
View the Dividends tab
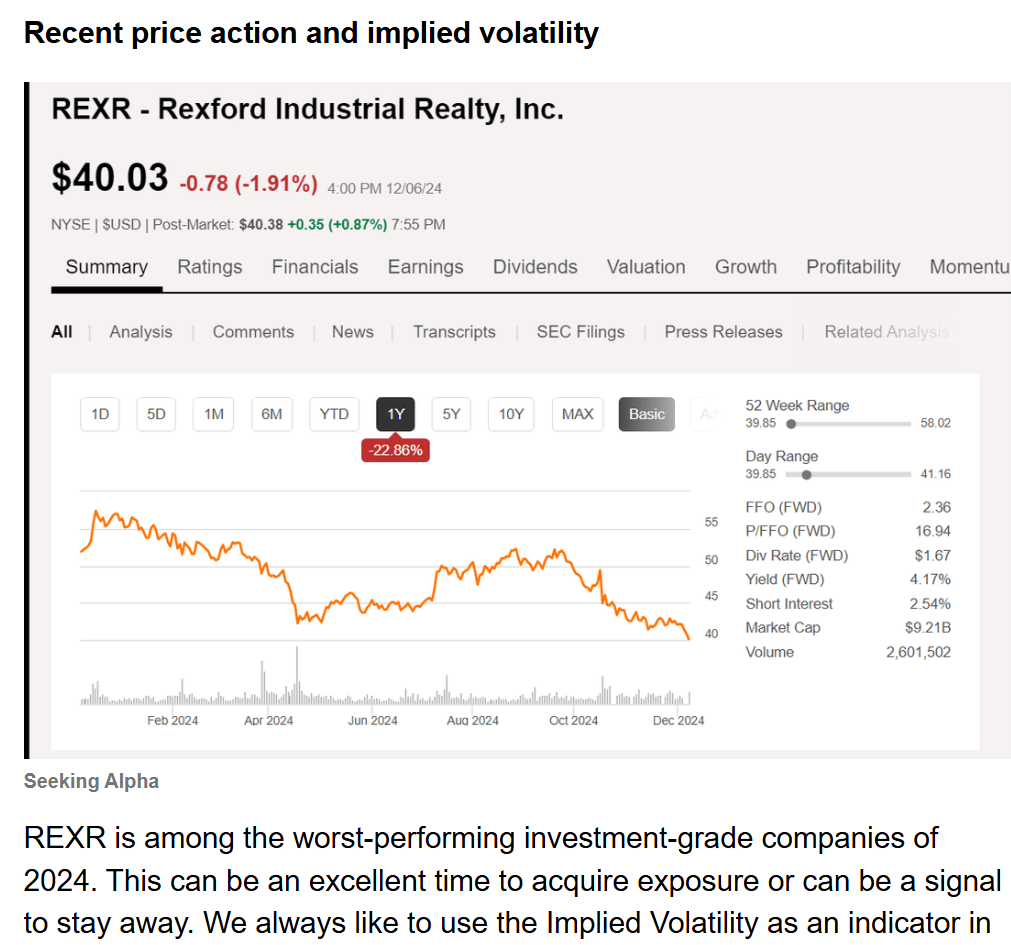click(x=534, y=267)
